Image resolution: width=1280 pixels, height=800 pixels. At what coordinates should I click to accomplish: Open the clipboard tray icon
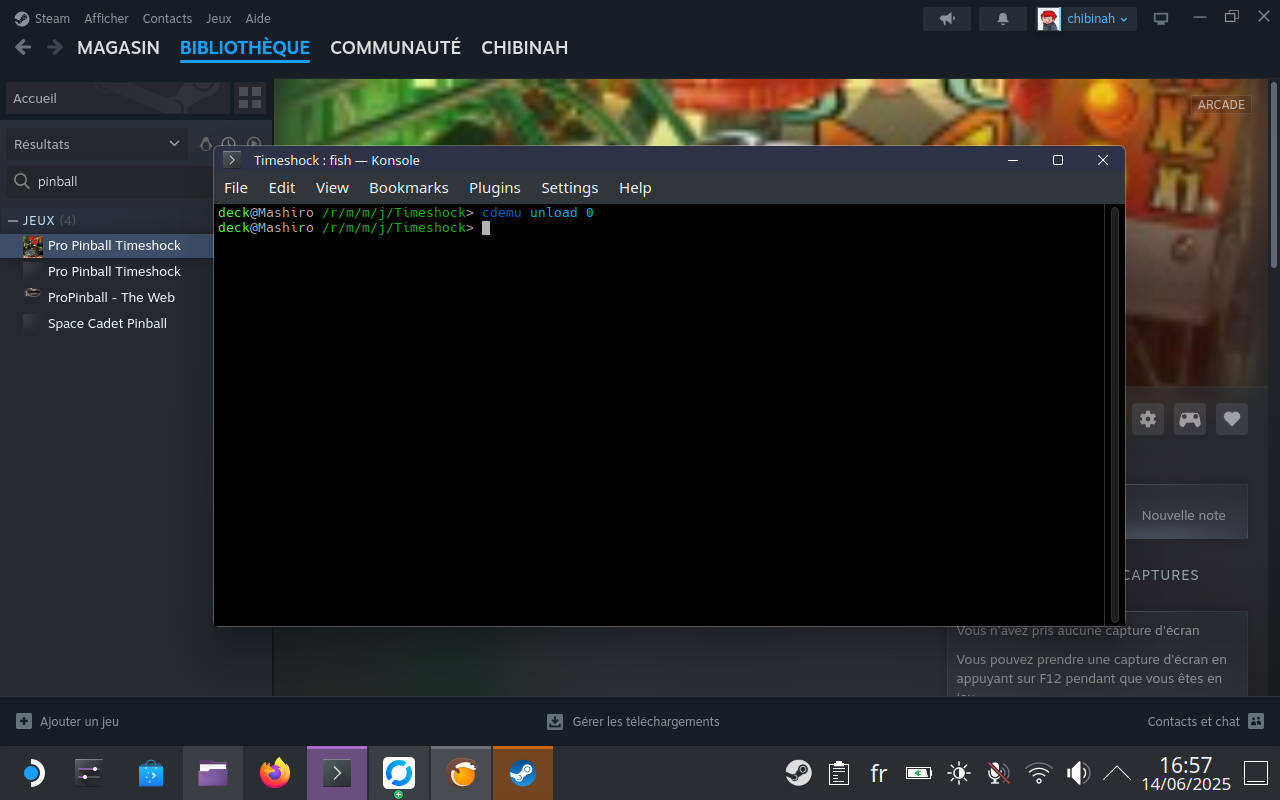pos(839,773)
